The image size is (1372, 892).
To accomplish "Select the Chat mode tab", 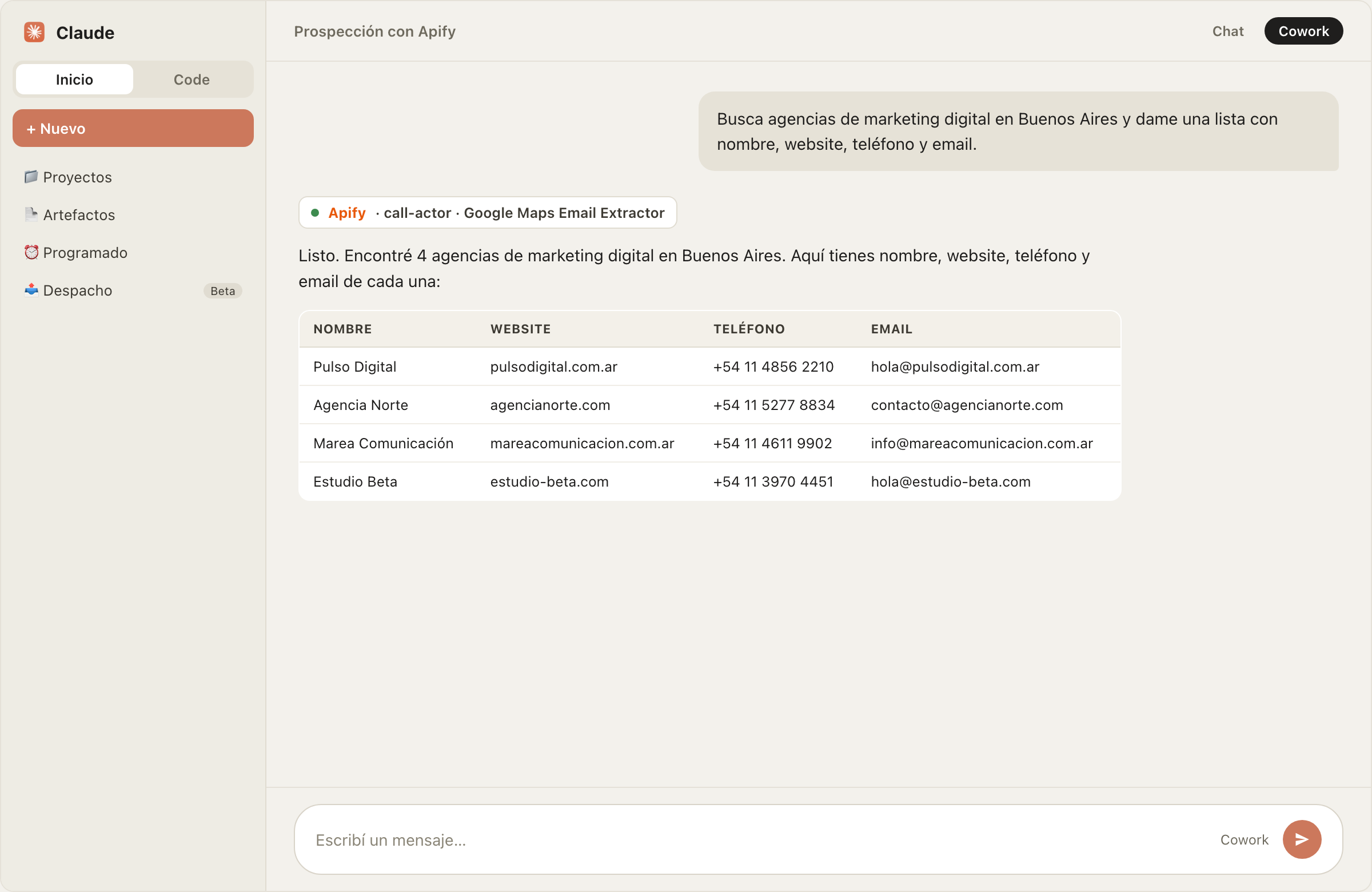I will (1228, 31).
